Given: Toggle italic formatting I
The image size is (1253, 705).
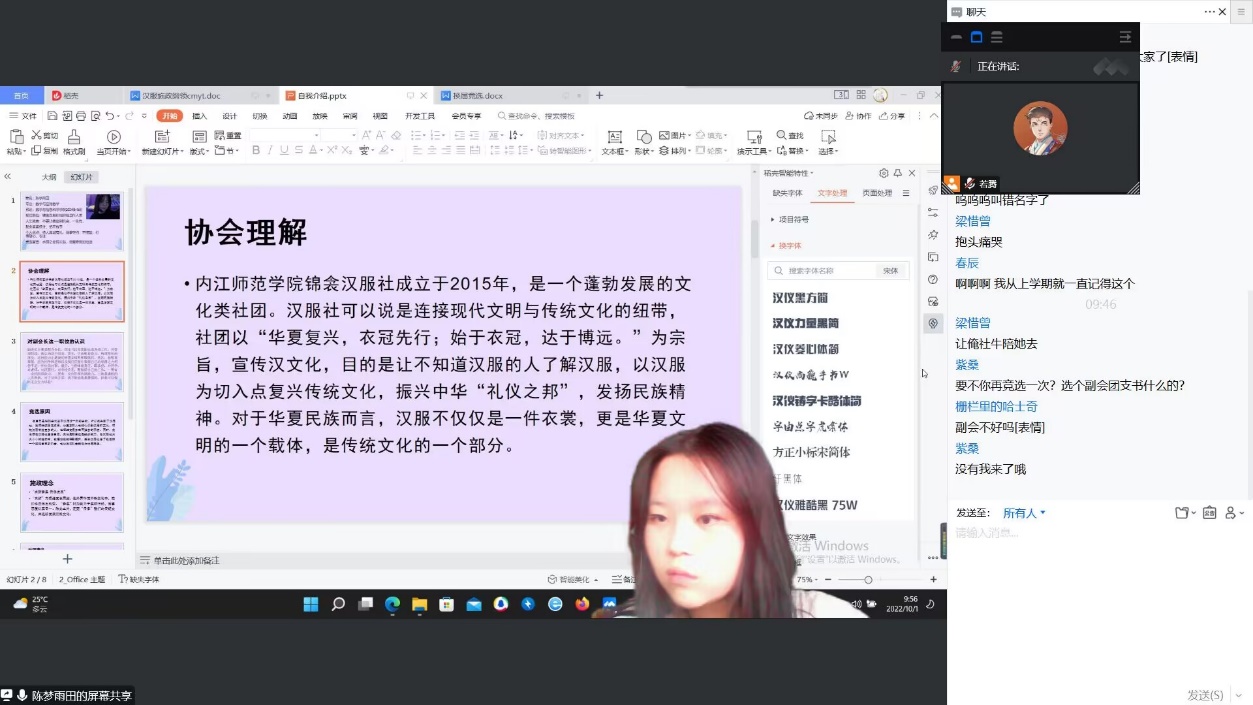Looking at the screenshot, I should pos(270,151).
